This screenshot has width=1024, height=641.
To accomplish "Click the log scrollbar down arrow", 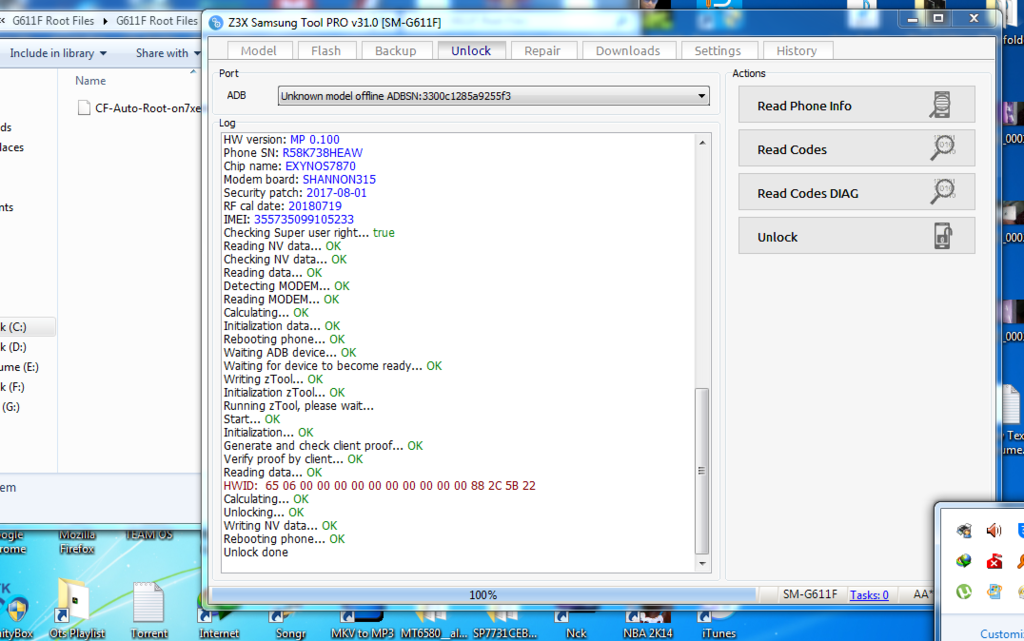I will pos(703,564).
